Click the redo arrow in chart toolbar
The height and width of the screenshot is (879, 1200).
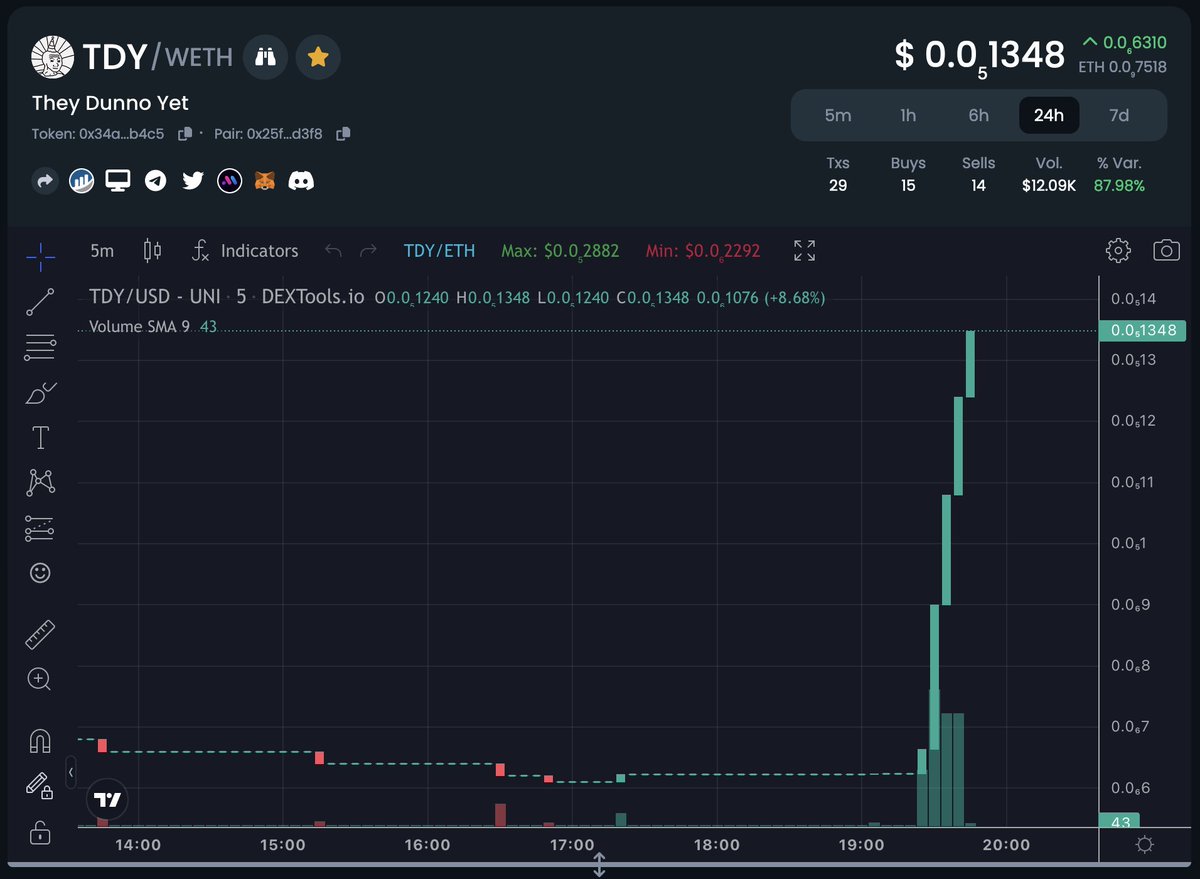pos(368,250)
